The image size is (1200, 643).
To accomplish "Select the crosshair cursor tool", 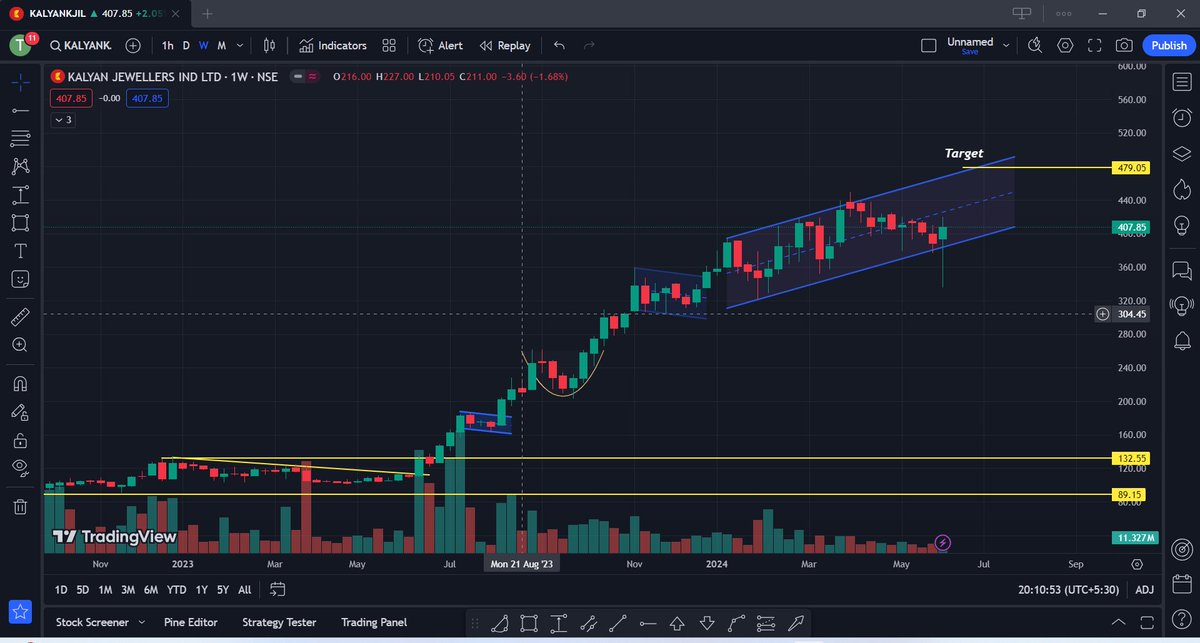I will [20, 81].
